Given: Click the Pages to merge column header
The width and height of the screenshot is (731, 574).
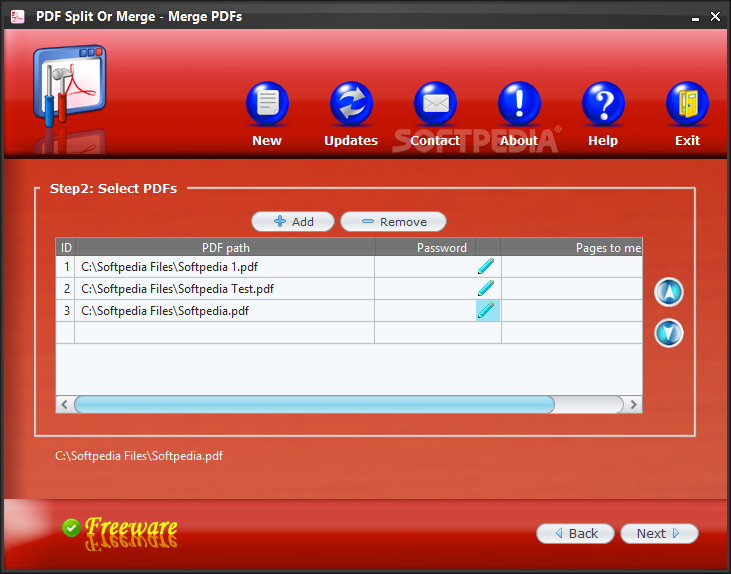Looking at the screenshot, I should [572, 248].
